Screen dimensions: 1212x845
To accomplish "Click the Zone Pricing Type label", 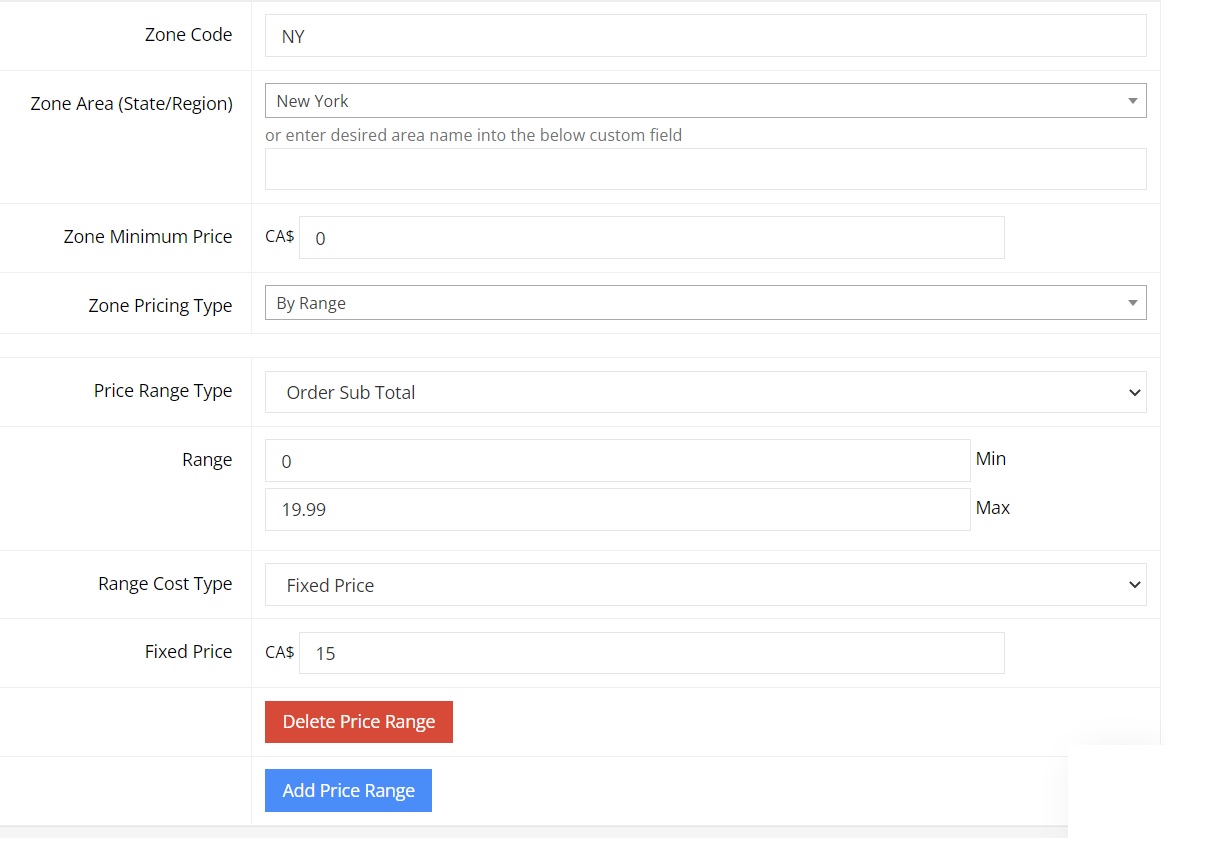I will [x=160, y=306].
